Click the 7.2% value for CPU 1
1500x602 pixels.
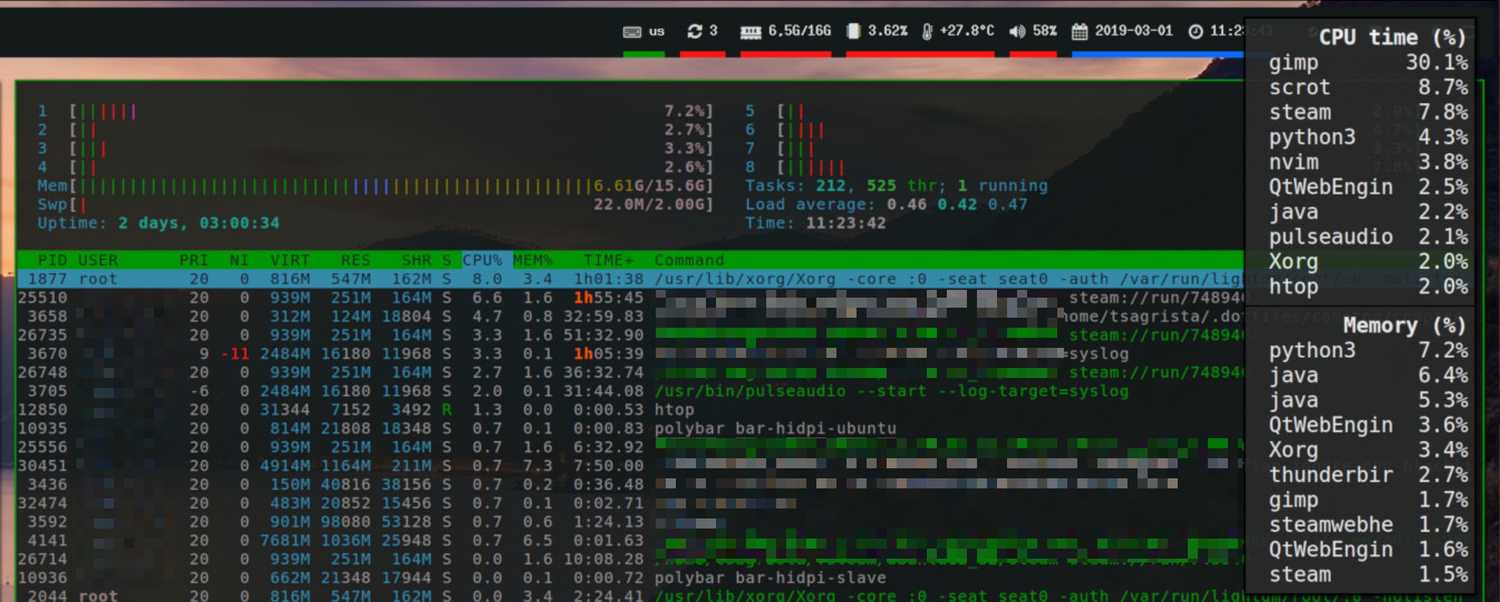coord(686,111)
